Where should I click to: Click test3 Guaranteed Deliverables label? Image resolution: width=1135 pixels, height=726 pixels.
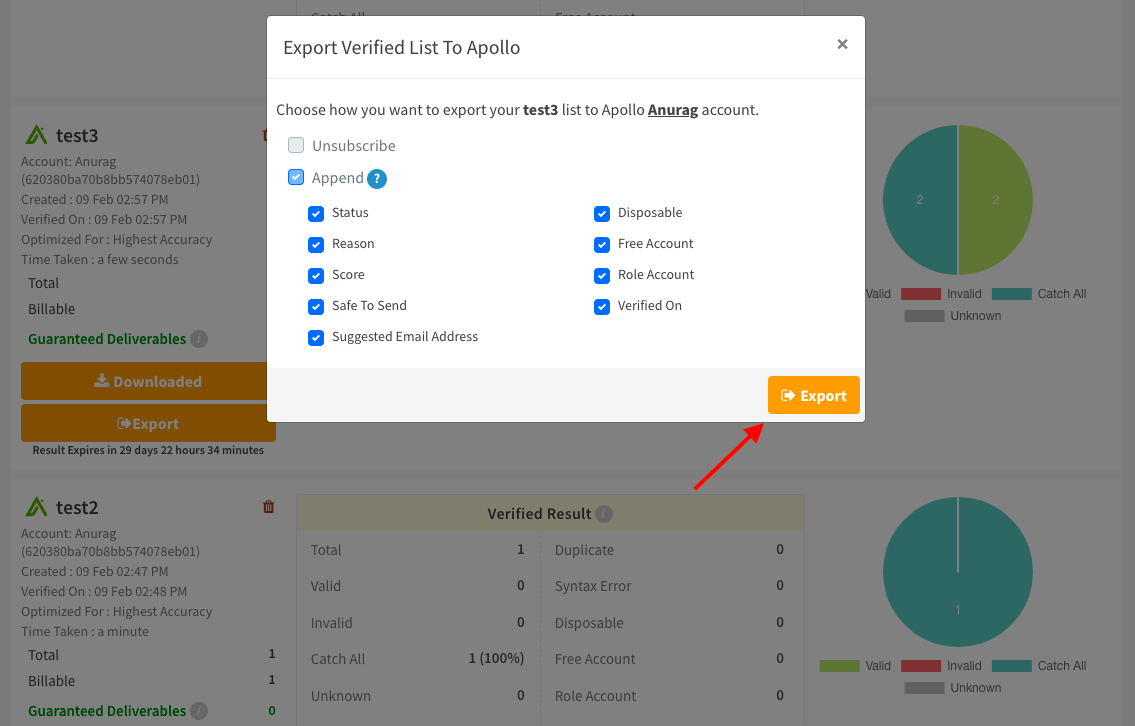tap(107, 339)
